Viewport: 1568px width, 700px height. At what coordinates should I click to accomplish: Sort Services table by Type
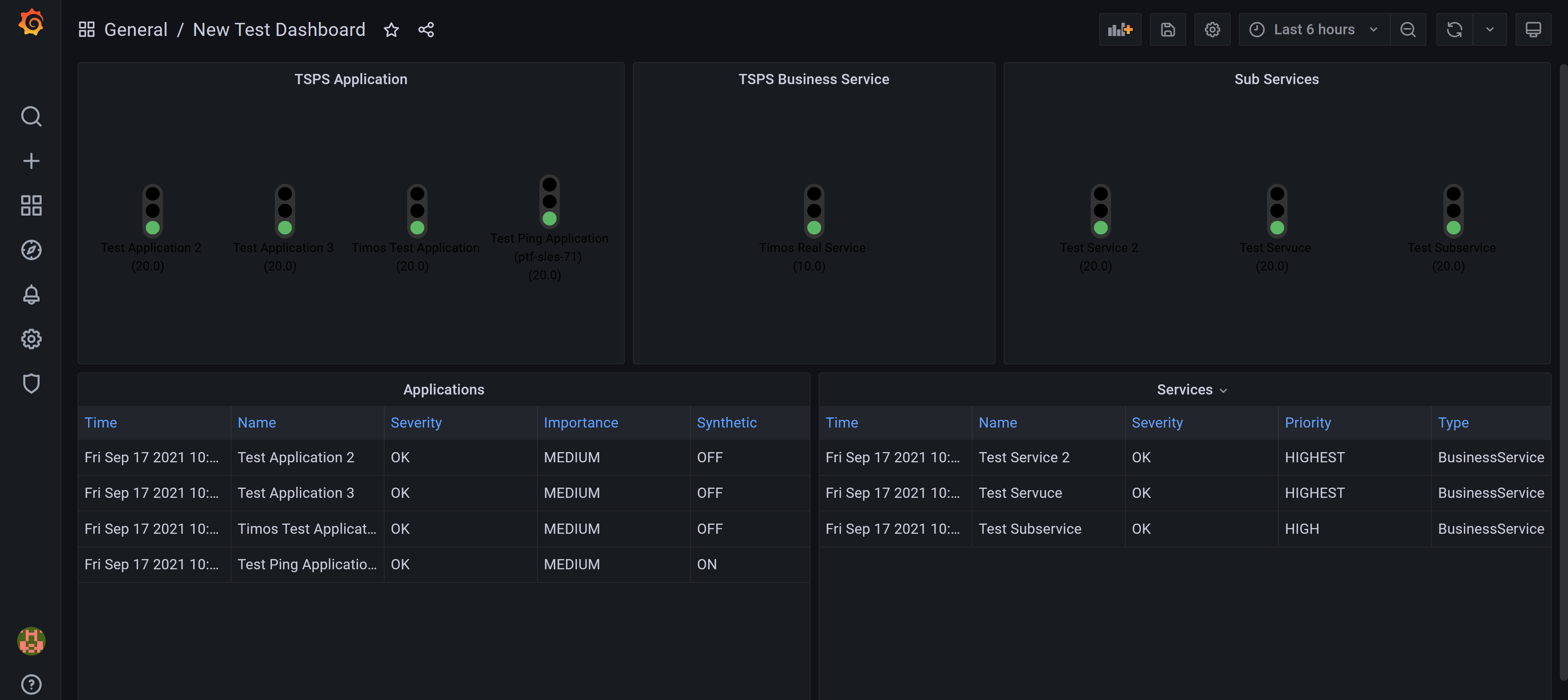point(1453,422)
